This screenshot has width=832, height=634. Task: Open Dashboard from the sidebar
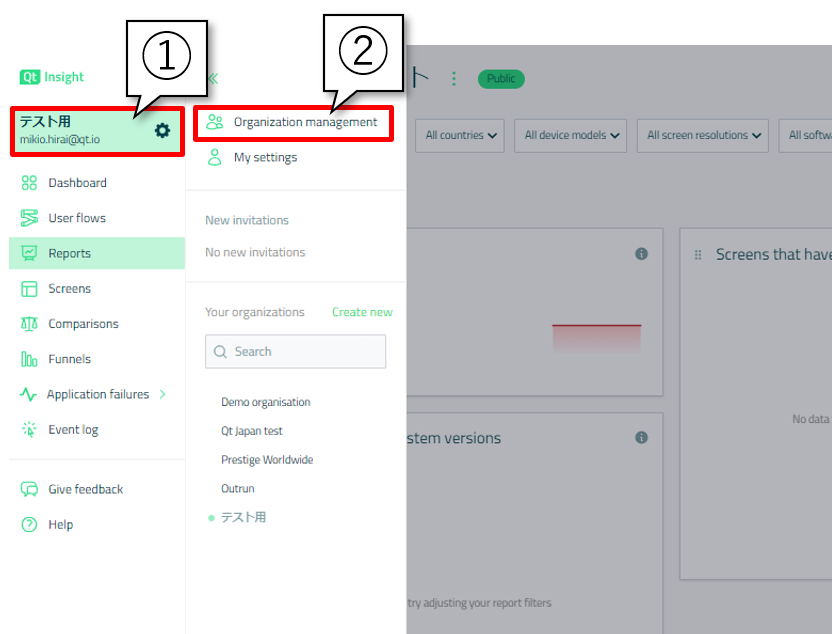pos(77,183)
